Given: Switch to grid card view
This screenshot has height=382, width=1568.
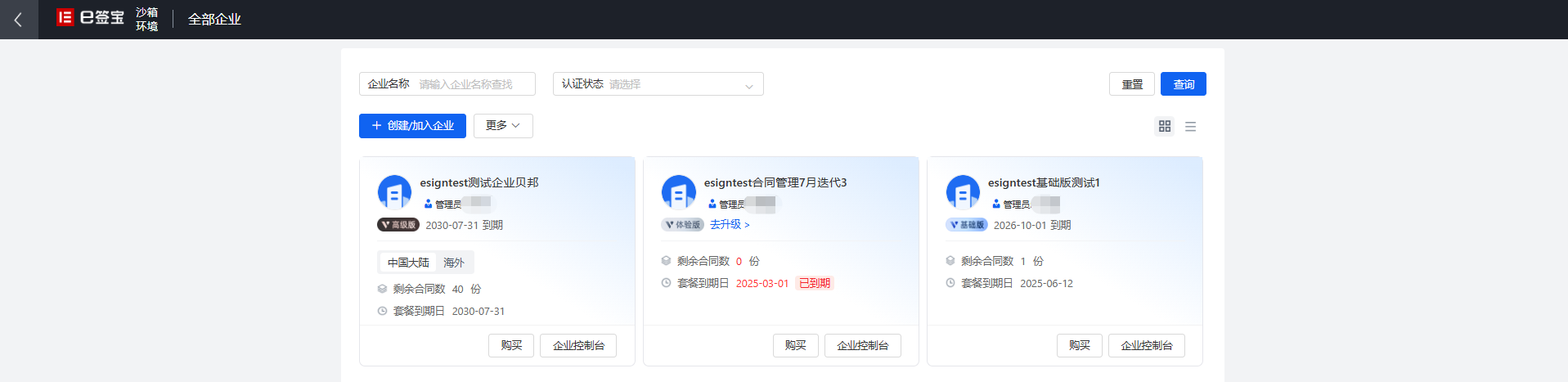Looking at the screenshot, I should (x=1165, y=126).
